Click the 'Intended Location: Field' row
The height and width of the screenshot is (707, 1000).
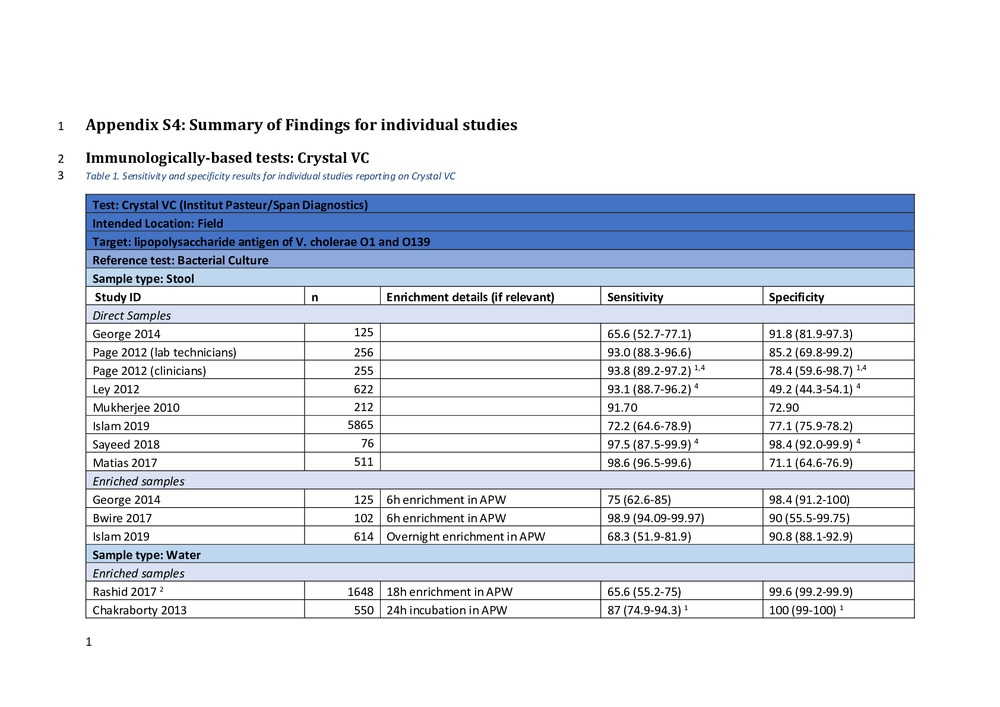(x=158, y=223)
